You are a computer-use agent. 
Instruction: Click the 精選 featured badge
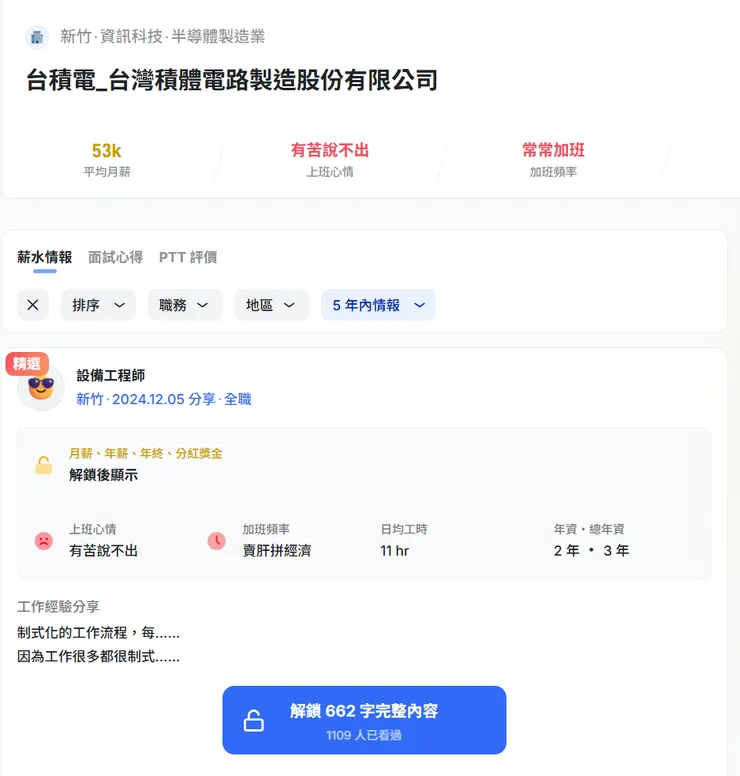coord(27,364)
